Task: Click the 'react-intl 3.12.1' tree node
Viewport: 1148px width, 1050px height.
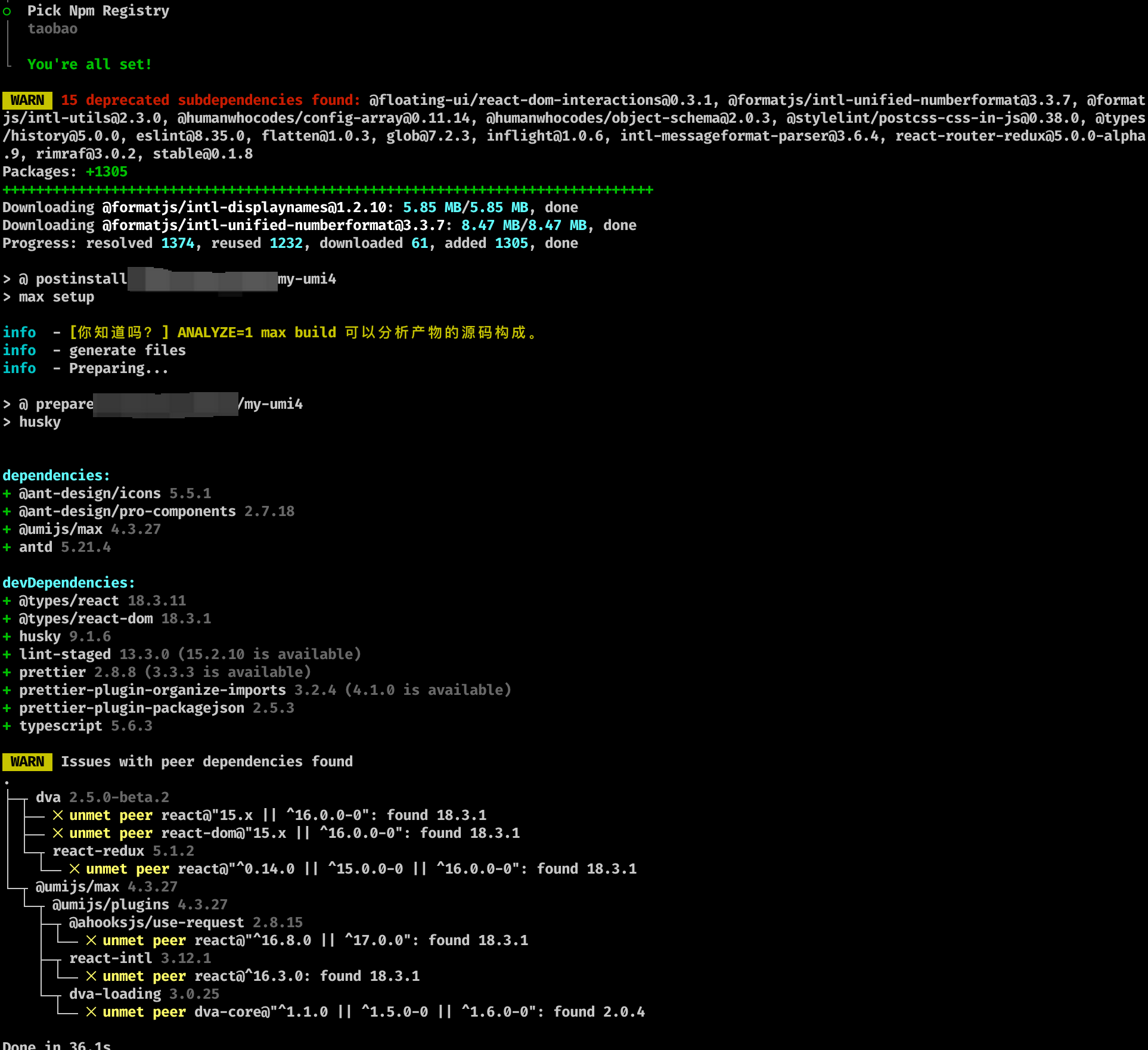Action: click(x=140, y=958)
